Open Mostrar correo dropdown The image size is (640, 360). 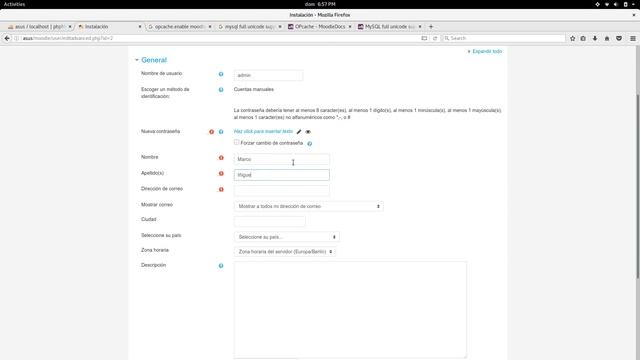pyautogui.click(x=309, y=207)
